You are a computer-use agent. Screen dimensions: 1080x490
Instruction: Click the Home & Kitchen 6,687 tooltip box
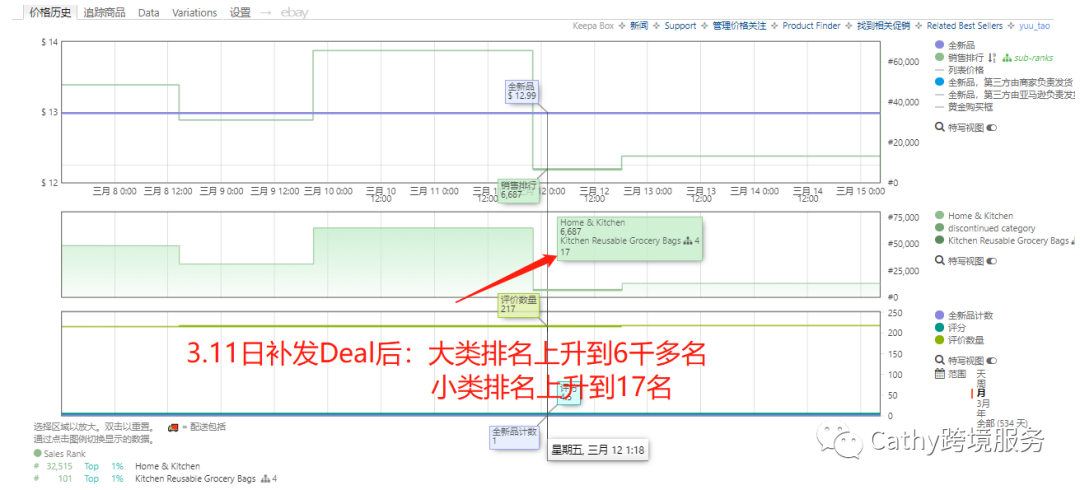pyautogui.click(x=630, y=238)
